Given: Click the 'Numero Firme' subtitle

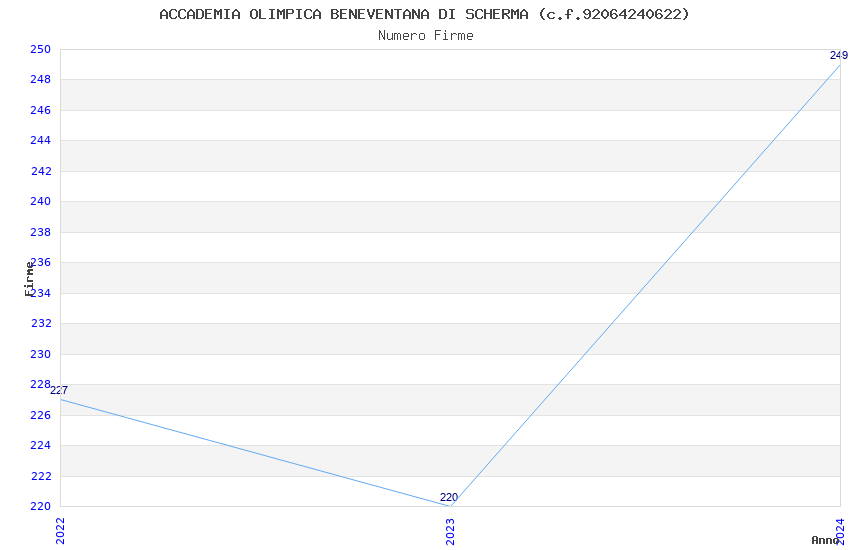Looking at the screenshot, I should tap(426, 36).
